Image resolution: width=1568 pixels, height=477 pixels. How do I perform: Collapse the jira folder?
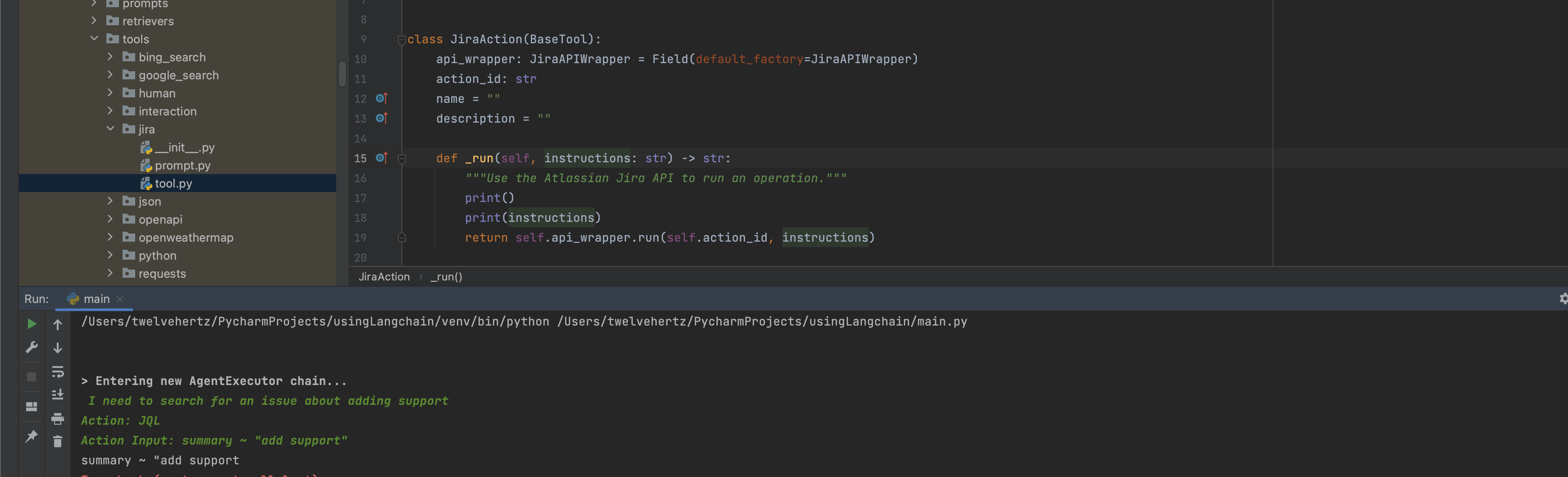(110, 129)
